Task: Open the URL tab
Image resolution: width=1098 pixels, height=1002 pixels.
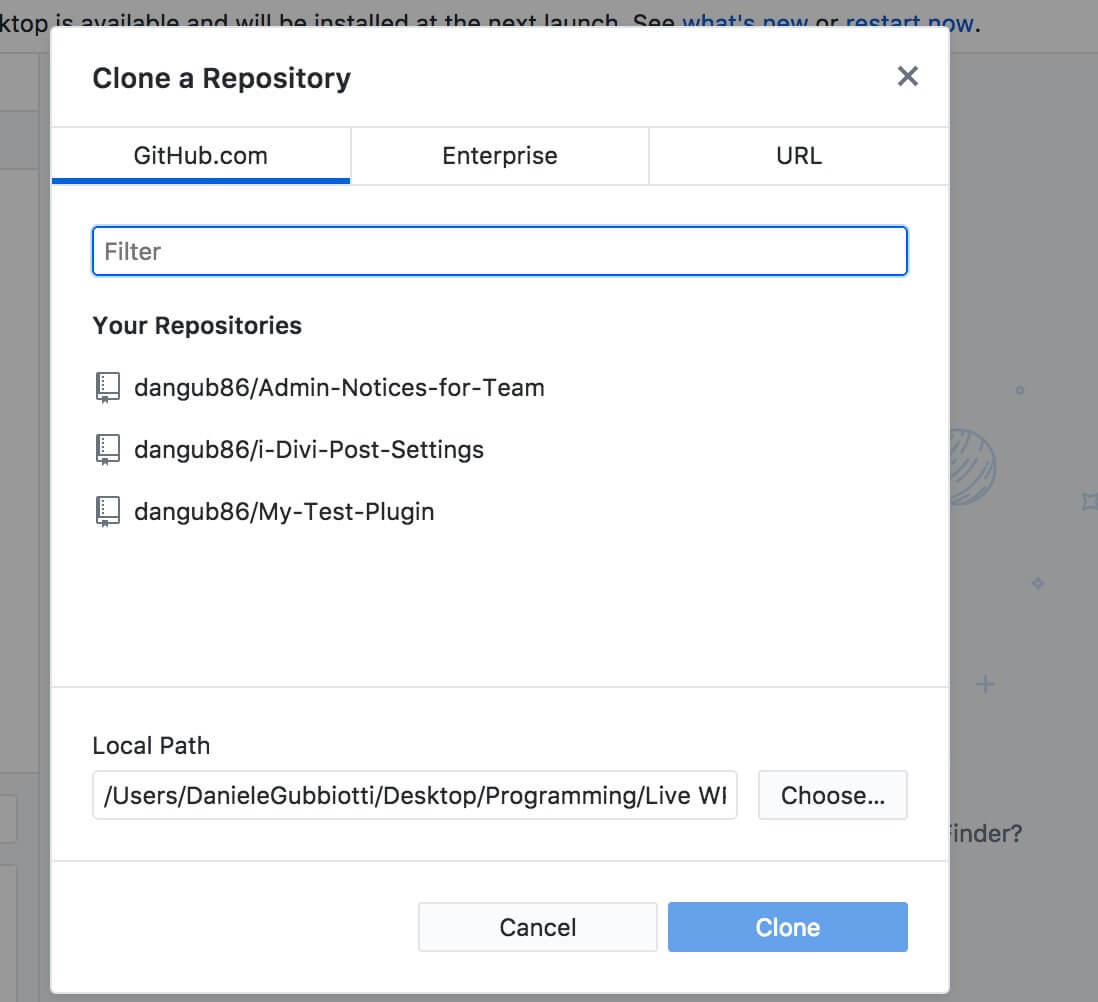Action: [x=799, y=155]
